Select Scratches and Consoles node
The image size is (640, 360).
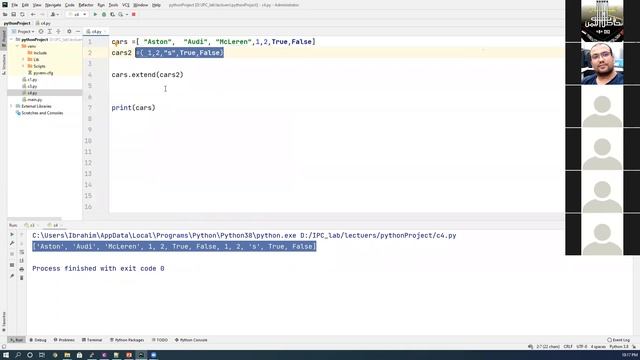[39, 113]
